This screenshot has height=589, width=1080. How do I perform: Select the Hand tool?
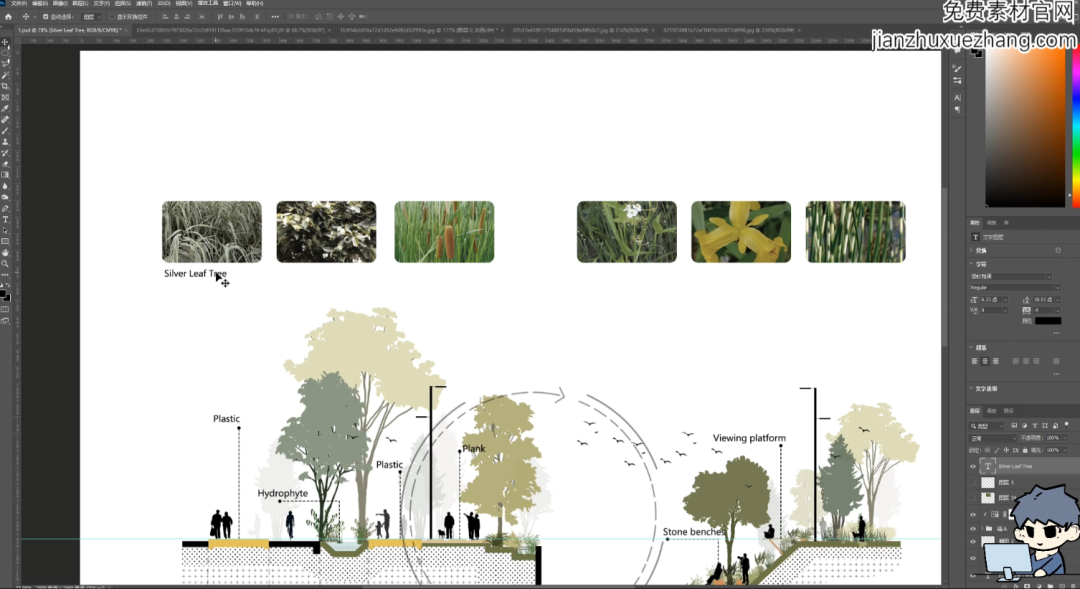pyautogui.click(x=5, y=253)
